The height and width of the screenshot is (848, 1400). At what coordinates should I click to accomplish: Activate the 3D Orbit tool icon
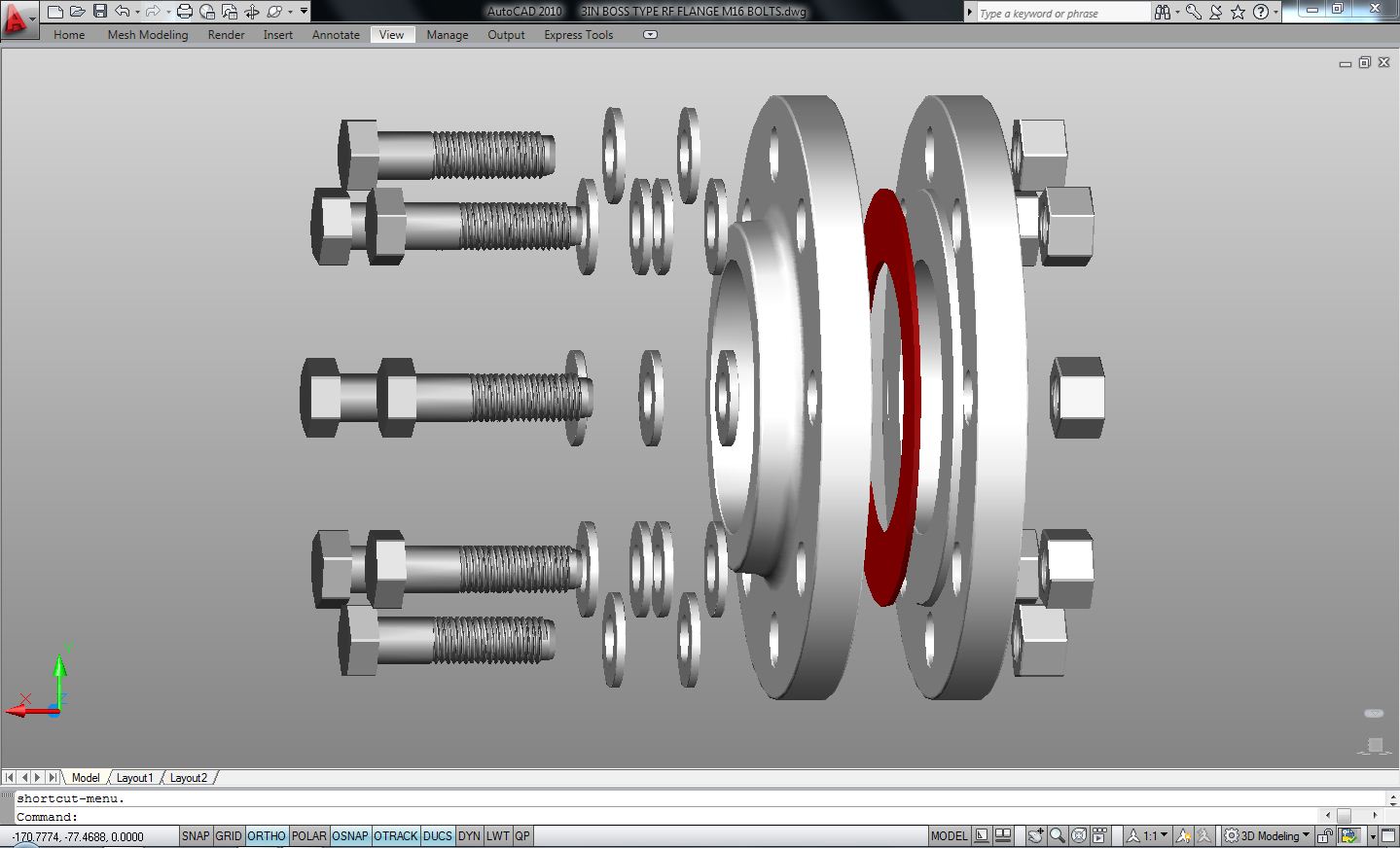click(x=274, y=12)
